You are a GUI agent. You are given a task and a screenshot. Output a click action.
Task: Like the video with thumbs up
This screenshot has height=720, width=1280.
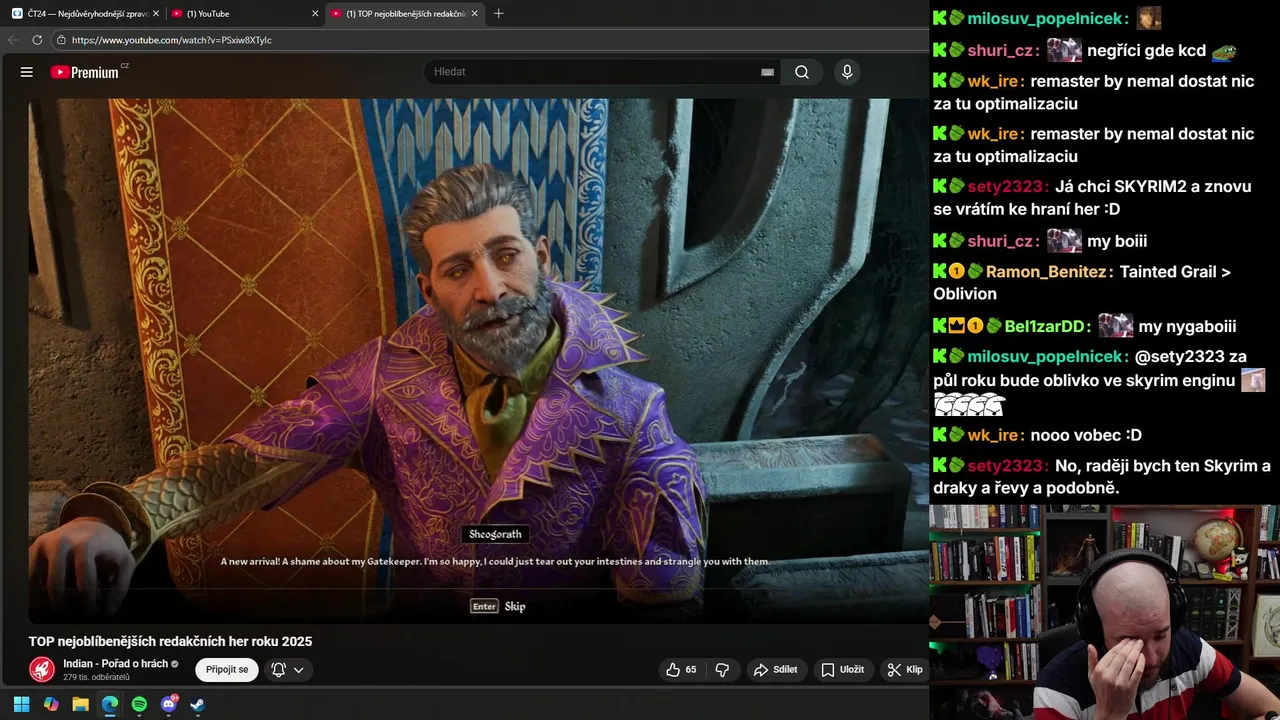click(682, 669)
